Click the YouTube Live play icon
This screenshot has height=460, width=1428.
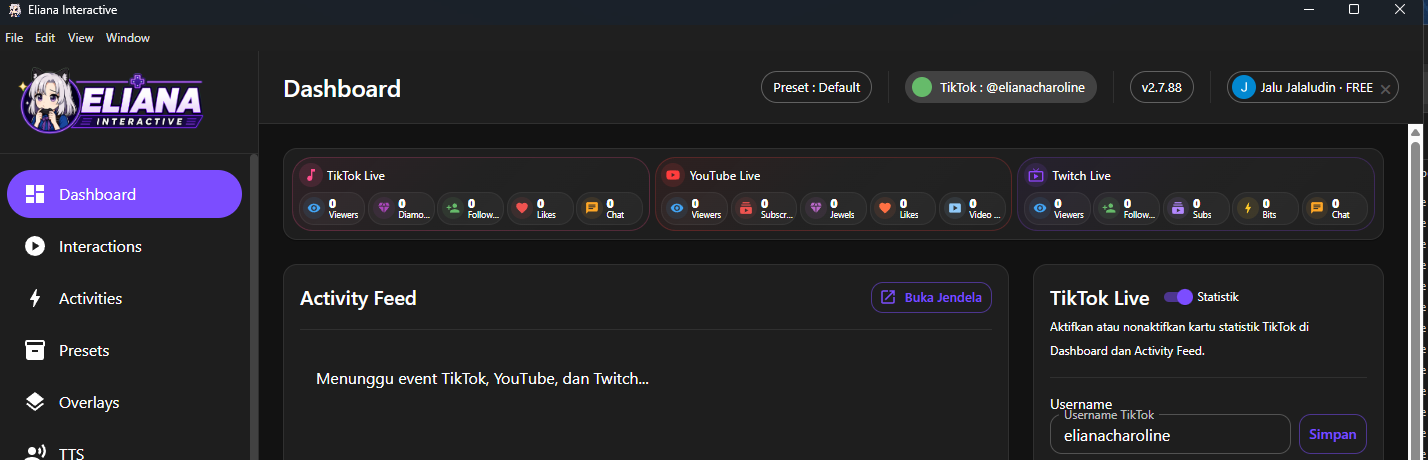click(673, 175)
